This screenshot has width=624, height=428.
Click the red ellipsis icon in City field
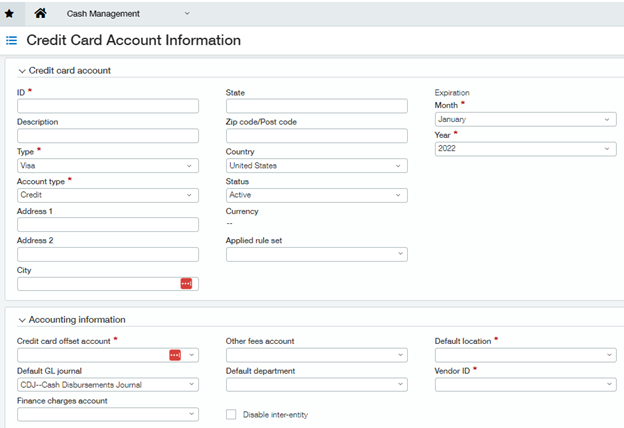pos(186,283)
